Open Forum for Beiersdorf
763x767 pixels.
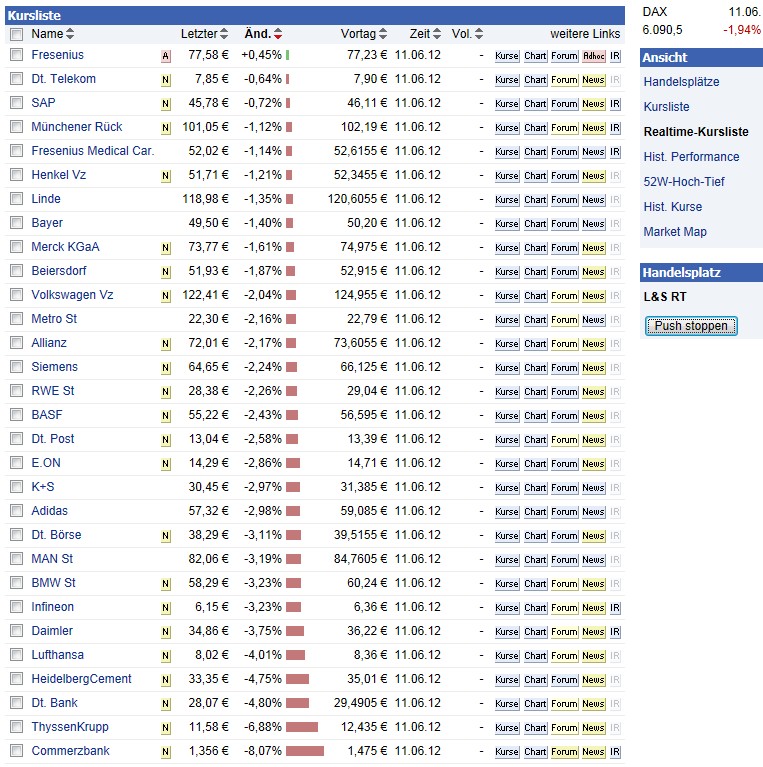(564, 271)
